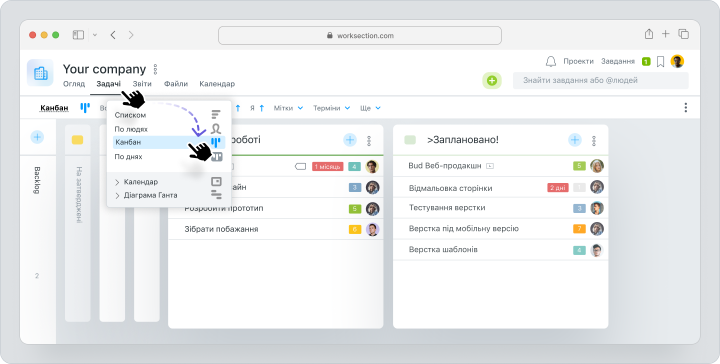
Task: Click assignee avatar on Верстка шаблонів
Action: 596,250
